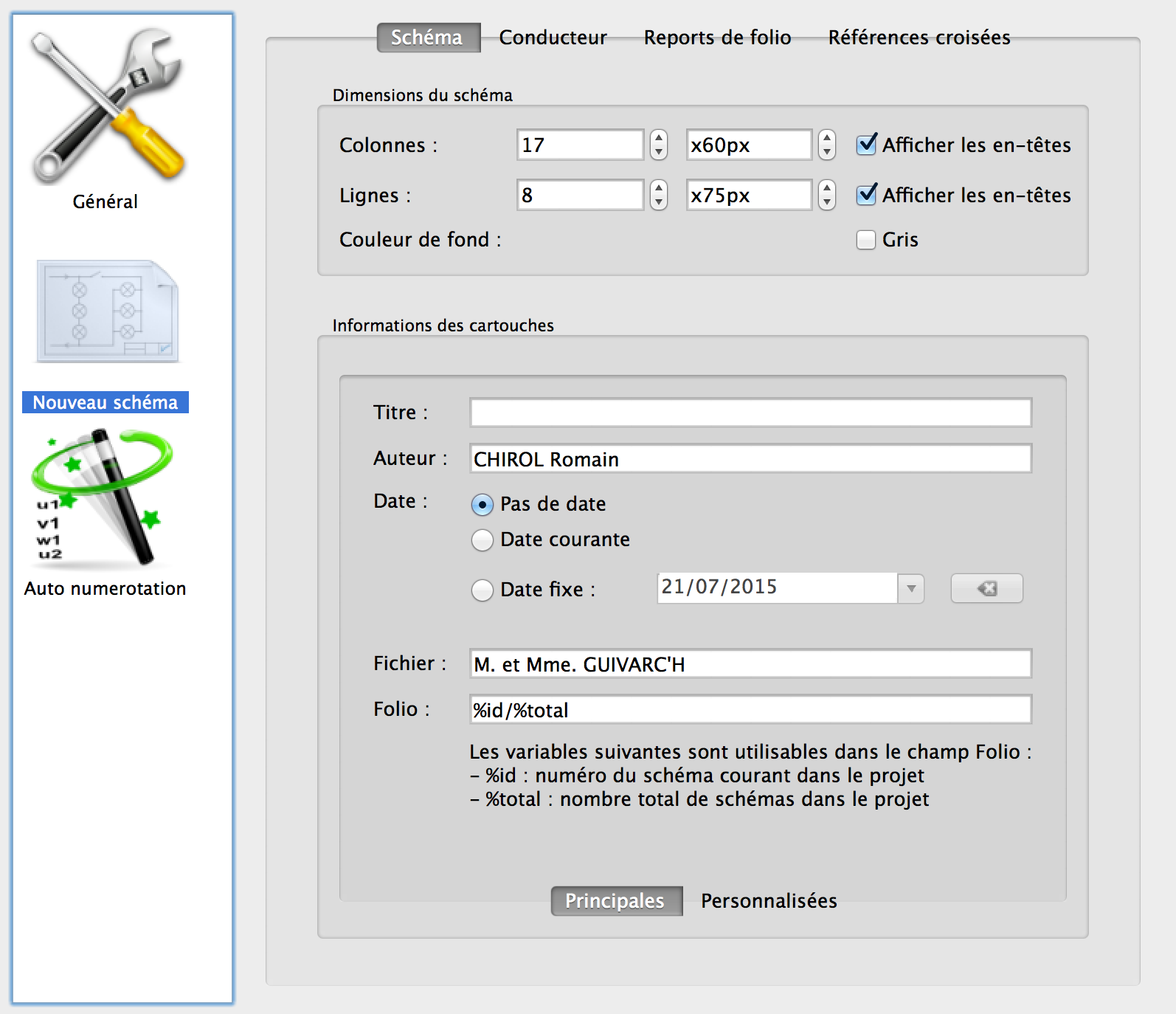Choose the Date courante radio button

tap(482, 540)
